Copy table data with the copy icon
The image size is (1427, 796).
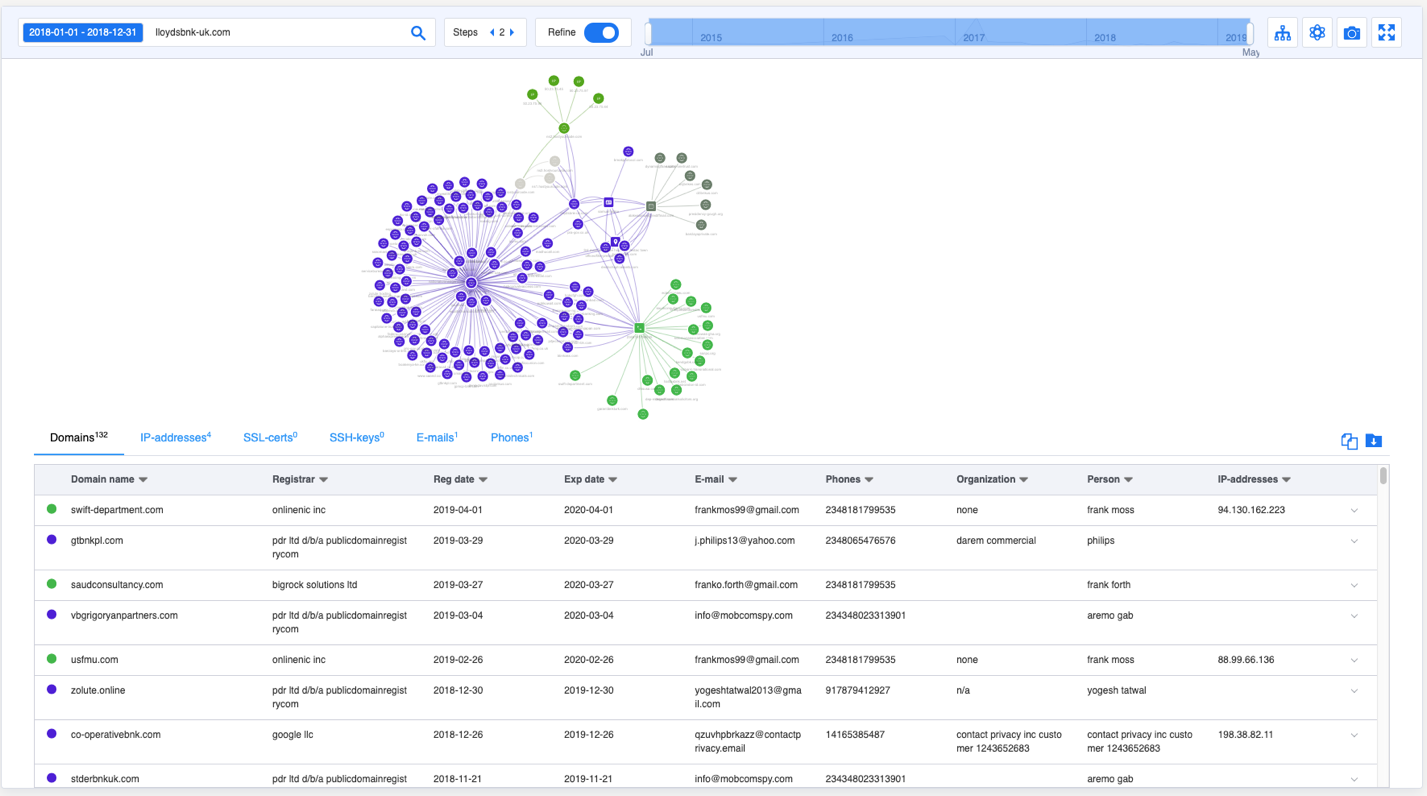coord(1349,441)
